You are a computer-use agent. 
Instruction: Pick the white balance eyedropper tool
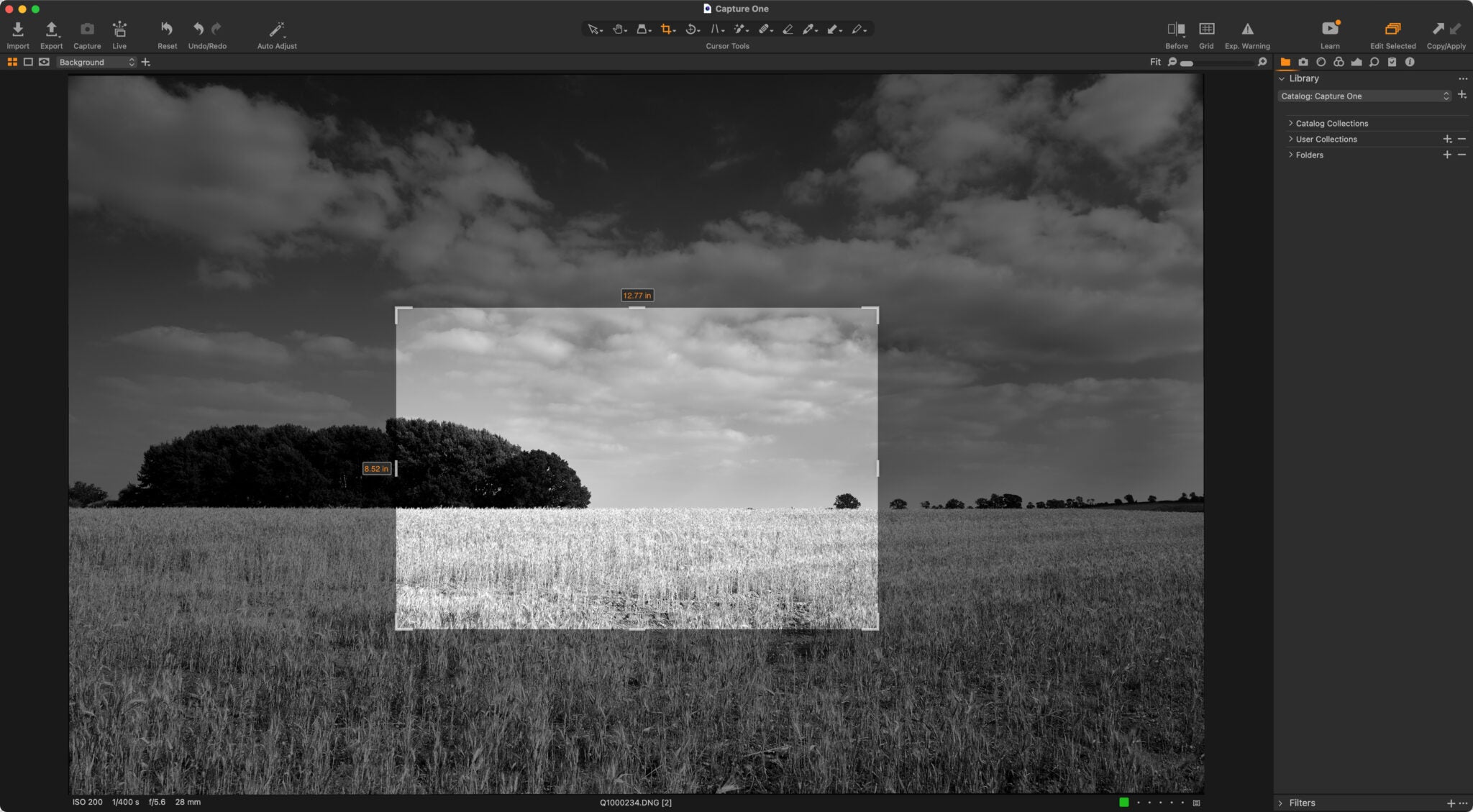click(808, 29)
